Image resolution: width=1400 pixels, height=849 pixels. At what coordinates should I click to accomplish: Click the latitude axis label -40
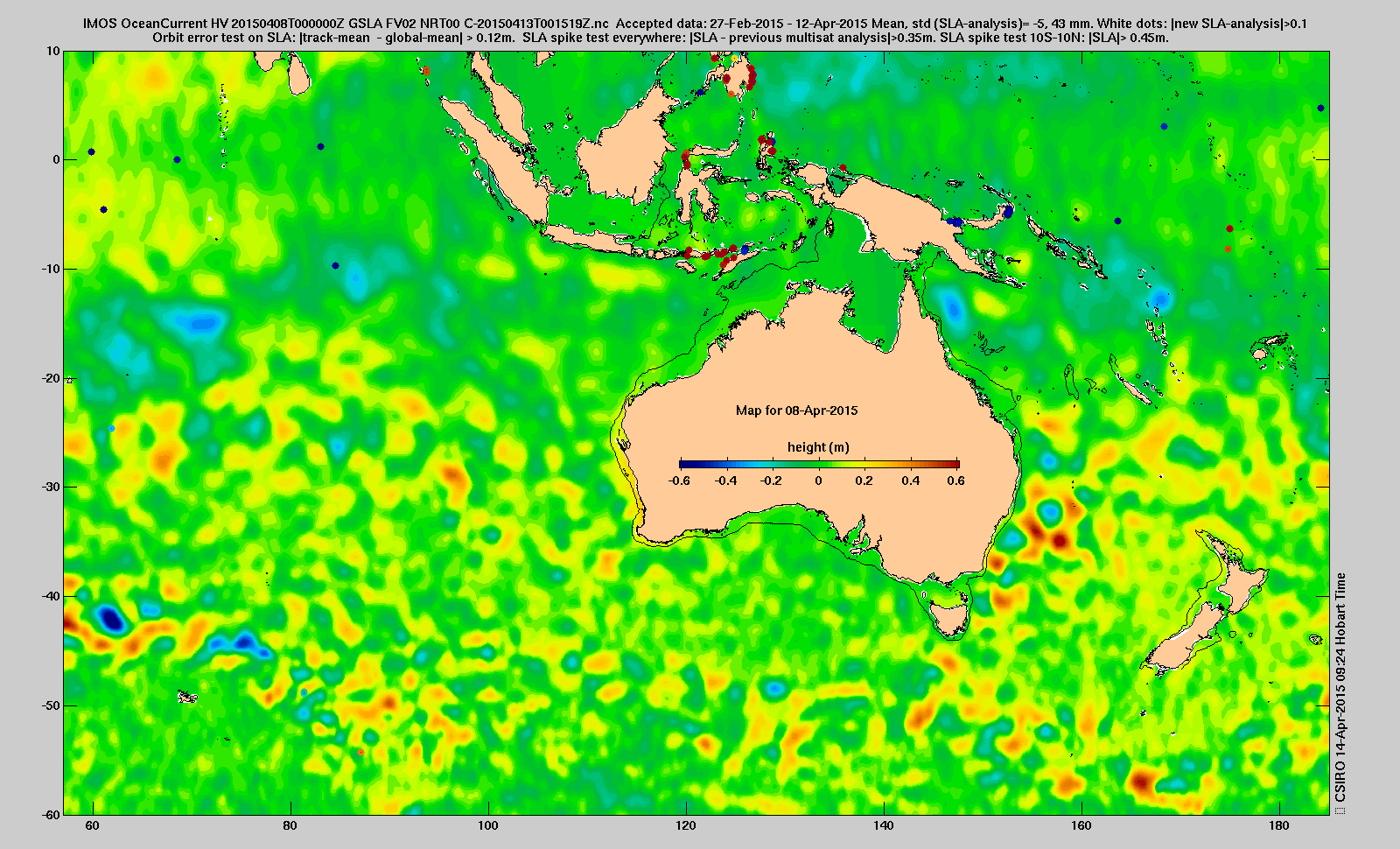(x=51, y=596)
